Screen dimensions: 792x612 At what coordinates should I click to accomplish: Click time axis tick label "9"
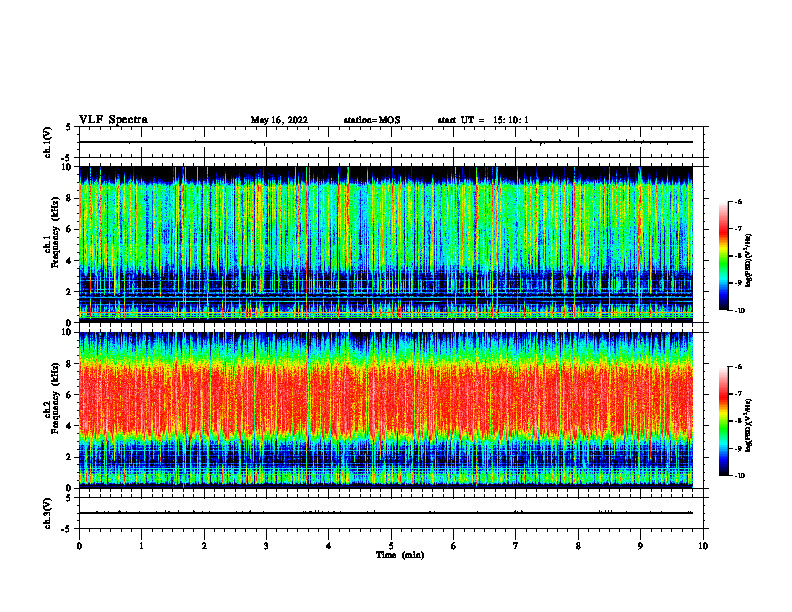pos(640,546)
